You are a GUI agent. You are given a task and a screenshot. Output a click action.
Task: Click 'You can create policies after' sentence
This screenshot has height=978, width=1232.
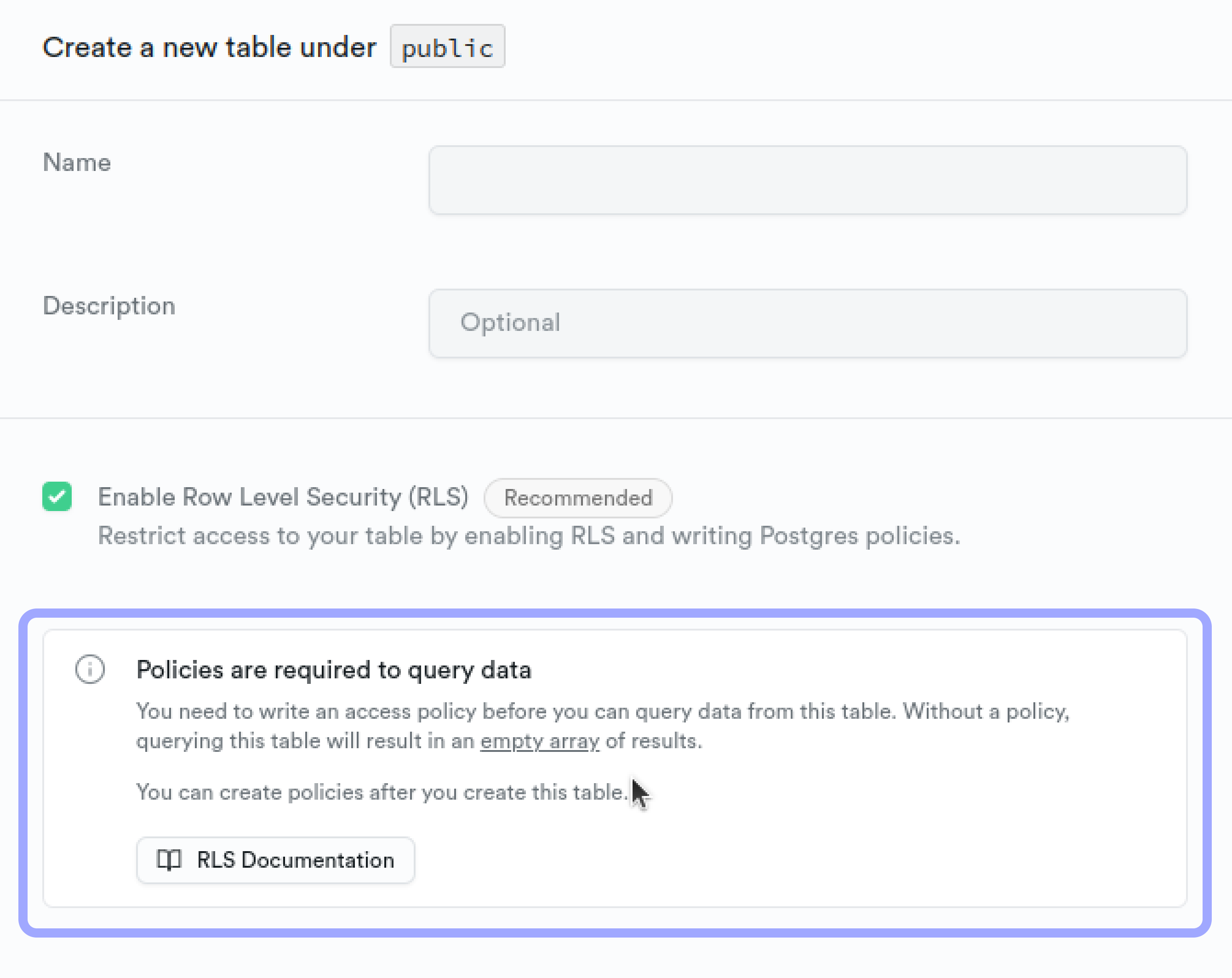coord(382,792)
